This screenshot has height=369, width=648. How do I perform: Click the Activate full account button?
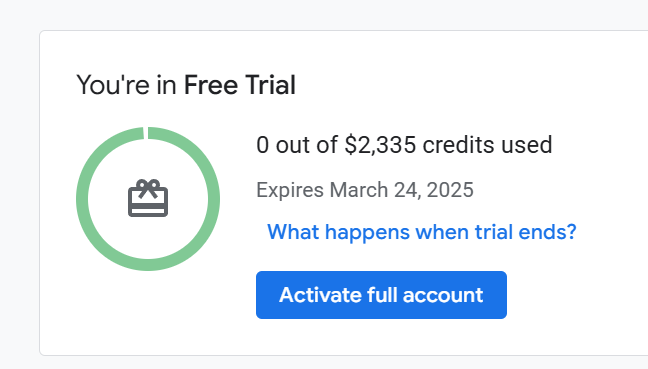coord(381,295)
